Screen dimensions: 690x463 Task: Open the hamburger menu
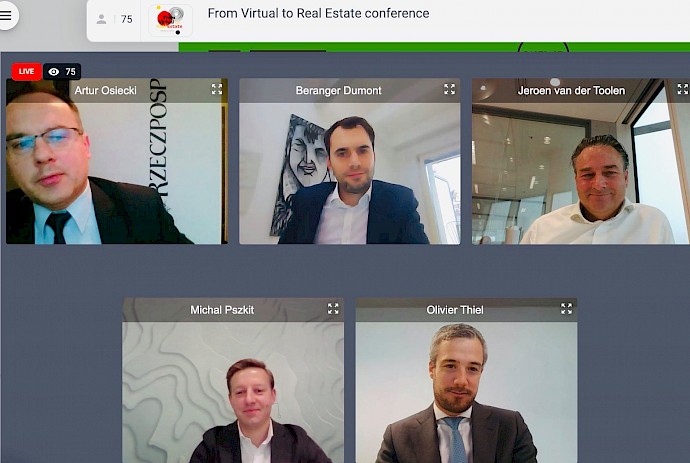pyautogui.click(x=6, y=15)
